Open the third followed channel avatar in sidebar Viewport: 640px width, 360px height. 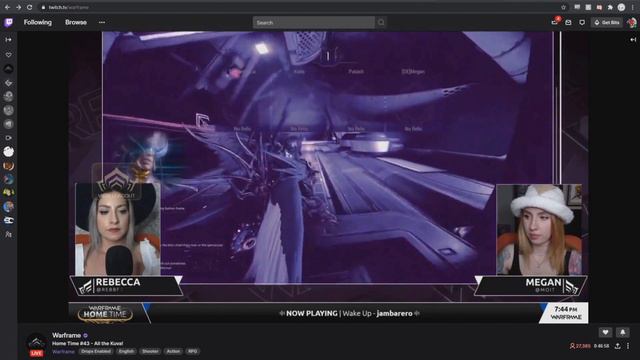tap(8, 96)
